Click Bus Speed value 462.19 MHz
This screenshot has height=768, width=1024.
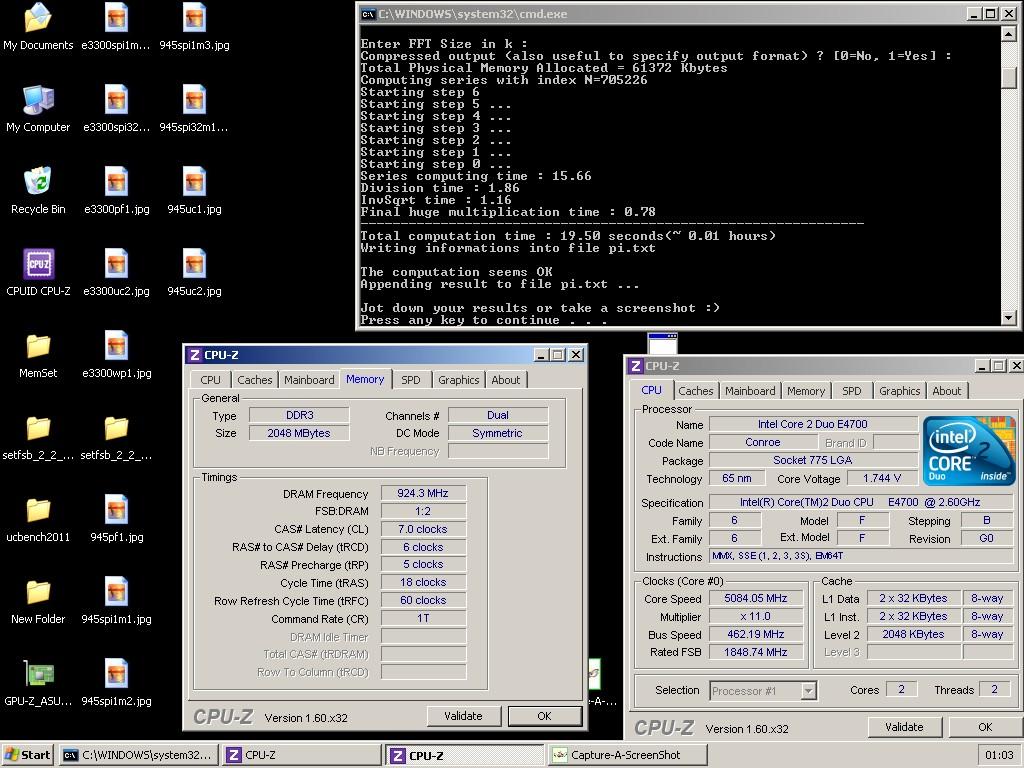[756, 634]
